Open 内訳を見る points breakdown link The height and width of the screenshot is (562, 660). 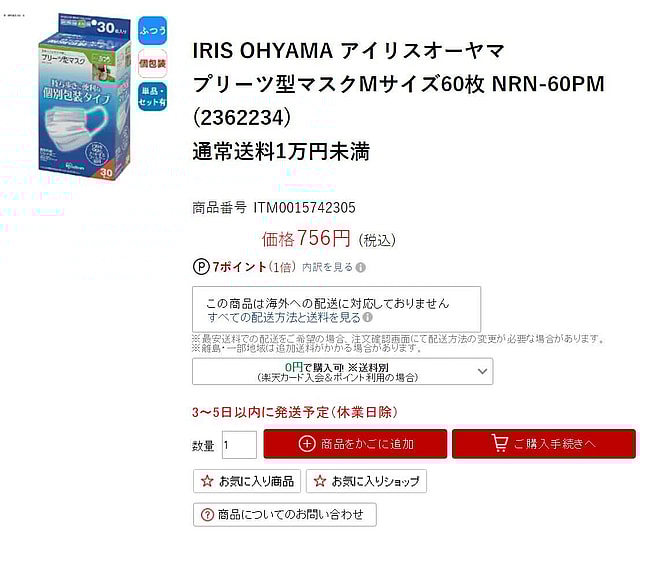click(327, 267)
